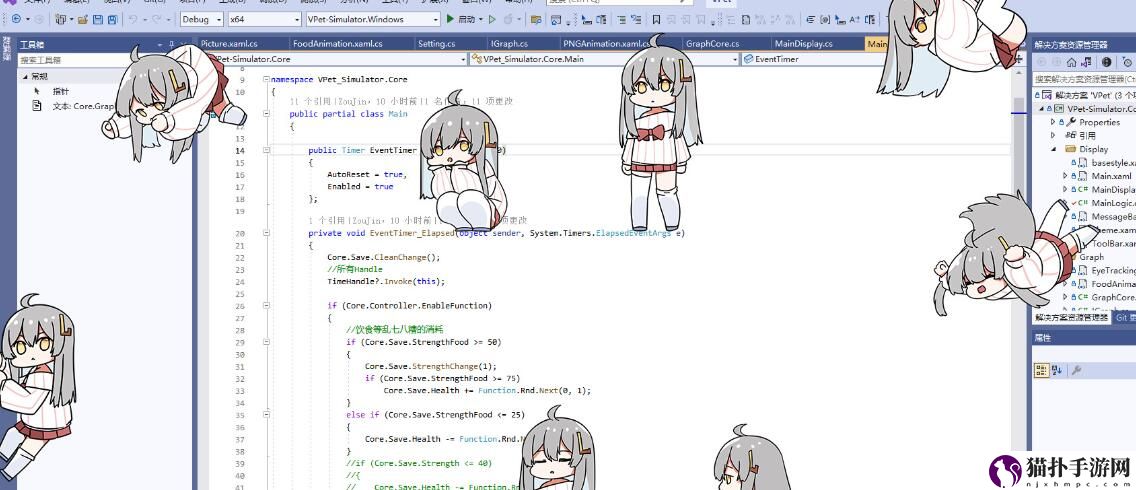This screenshot has height=490, width=1136.
Task: Open dropdown arrow next to Start button
Action: pos(480,19)
